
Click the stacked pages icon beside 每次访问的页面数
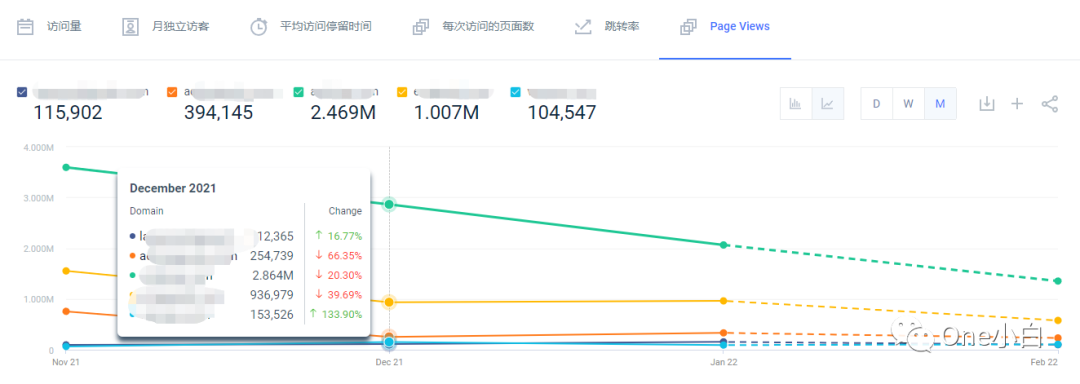pos(420,27)
